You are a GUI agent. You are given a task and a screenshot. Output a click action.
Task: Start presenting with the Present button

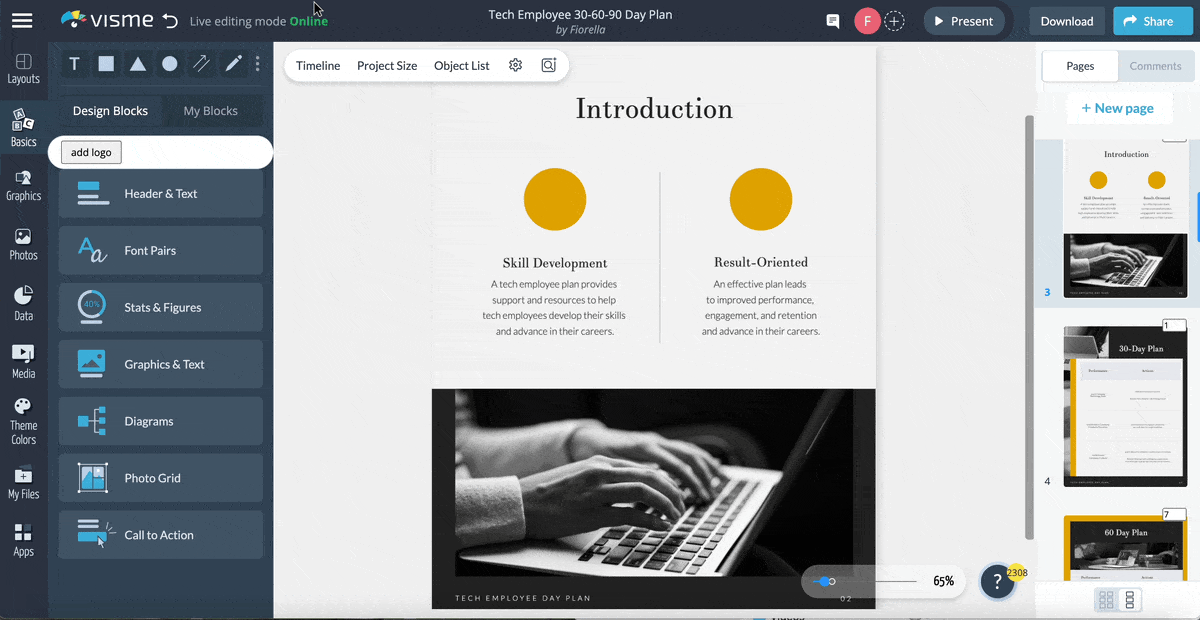tap(963, 20)
